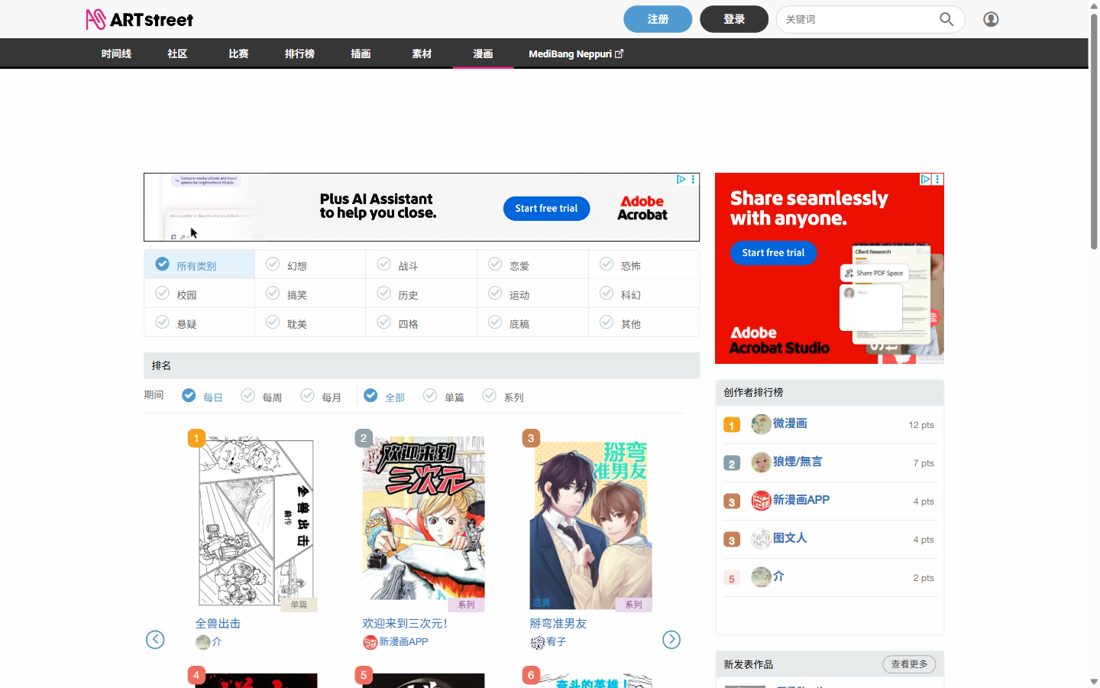Go to next ranking page arrow
This screenshot has height=688, width=1100.
tap(671, 640)
